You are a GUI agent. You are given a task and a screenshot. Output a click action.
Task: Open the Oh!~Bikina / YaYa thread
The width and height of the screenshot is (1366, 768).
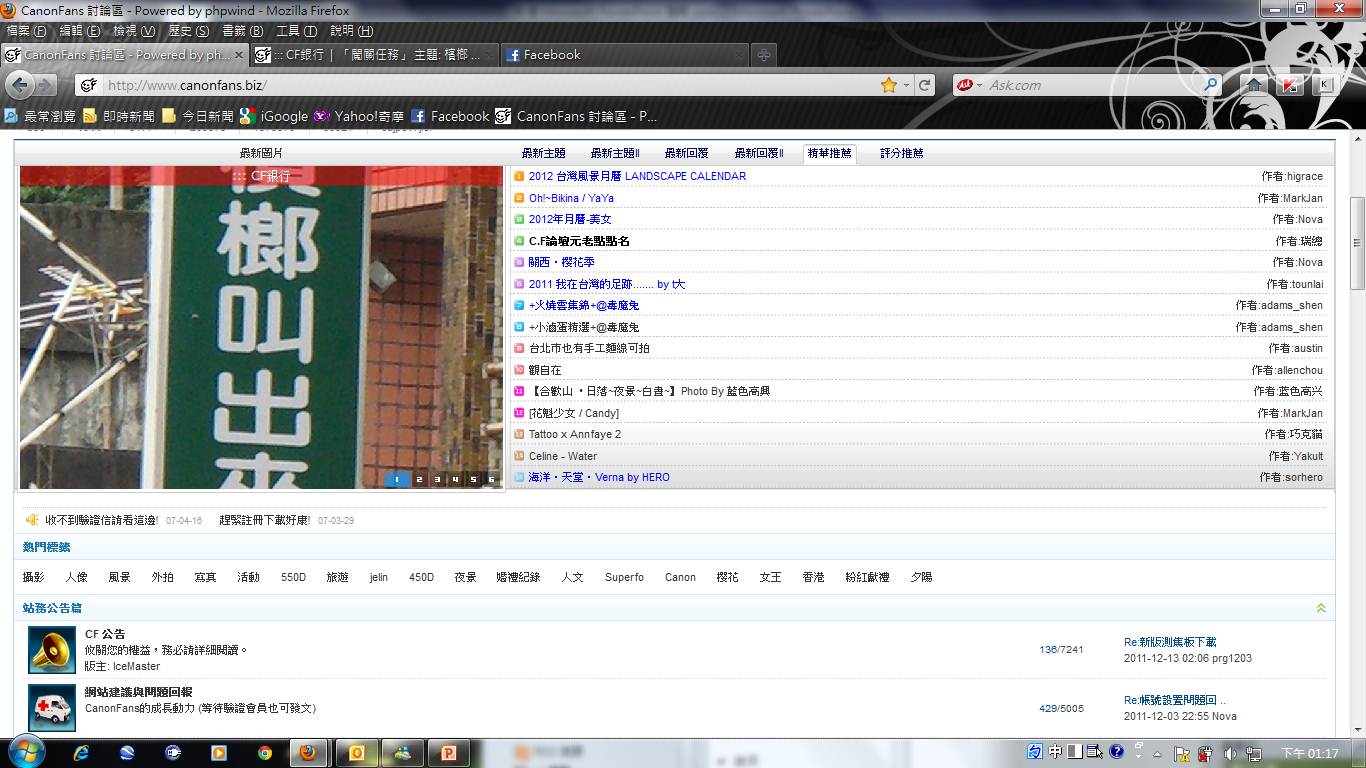[571, 198]
